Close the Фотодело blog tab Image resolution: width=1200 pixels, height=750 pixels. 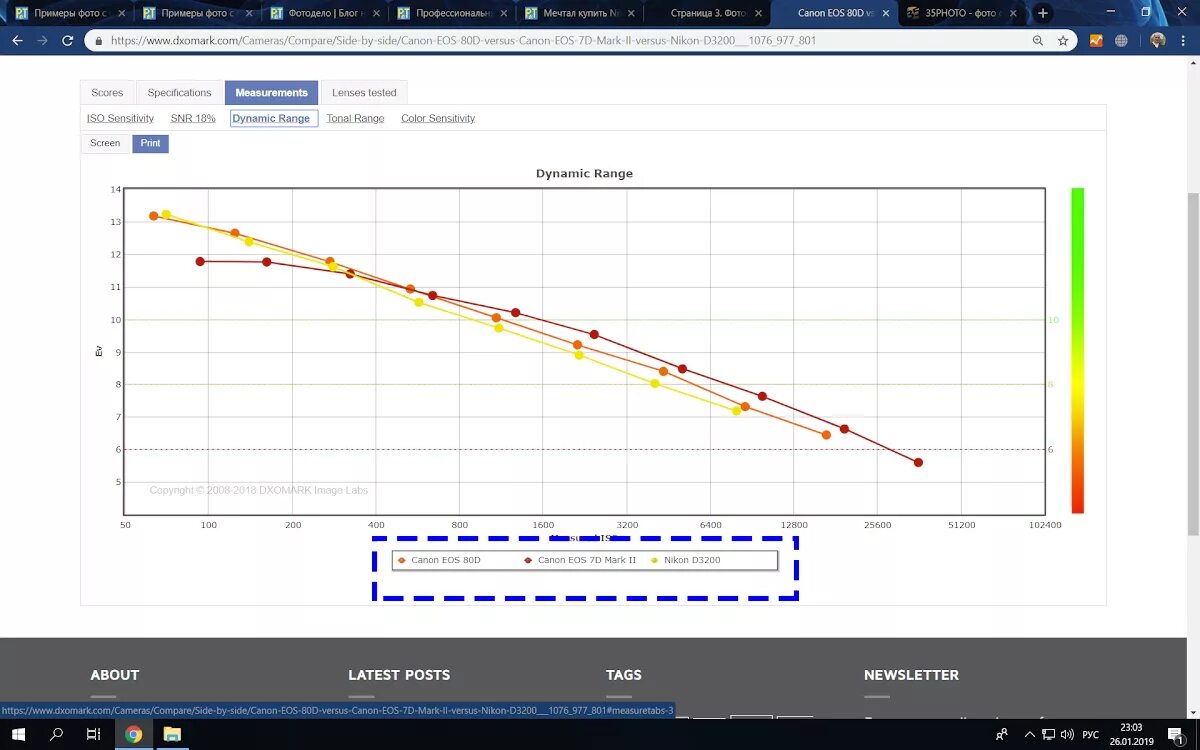pyautogui.click(x=376, y=14)
